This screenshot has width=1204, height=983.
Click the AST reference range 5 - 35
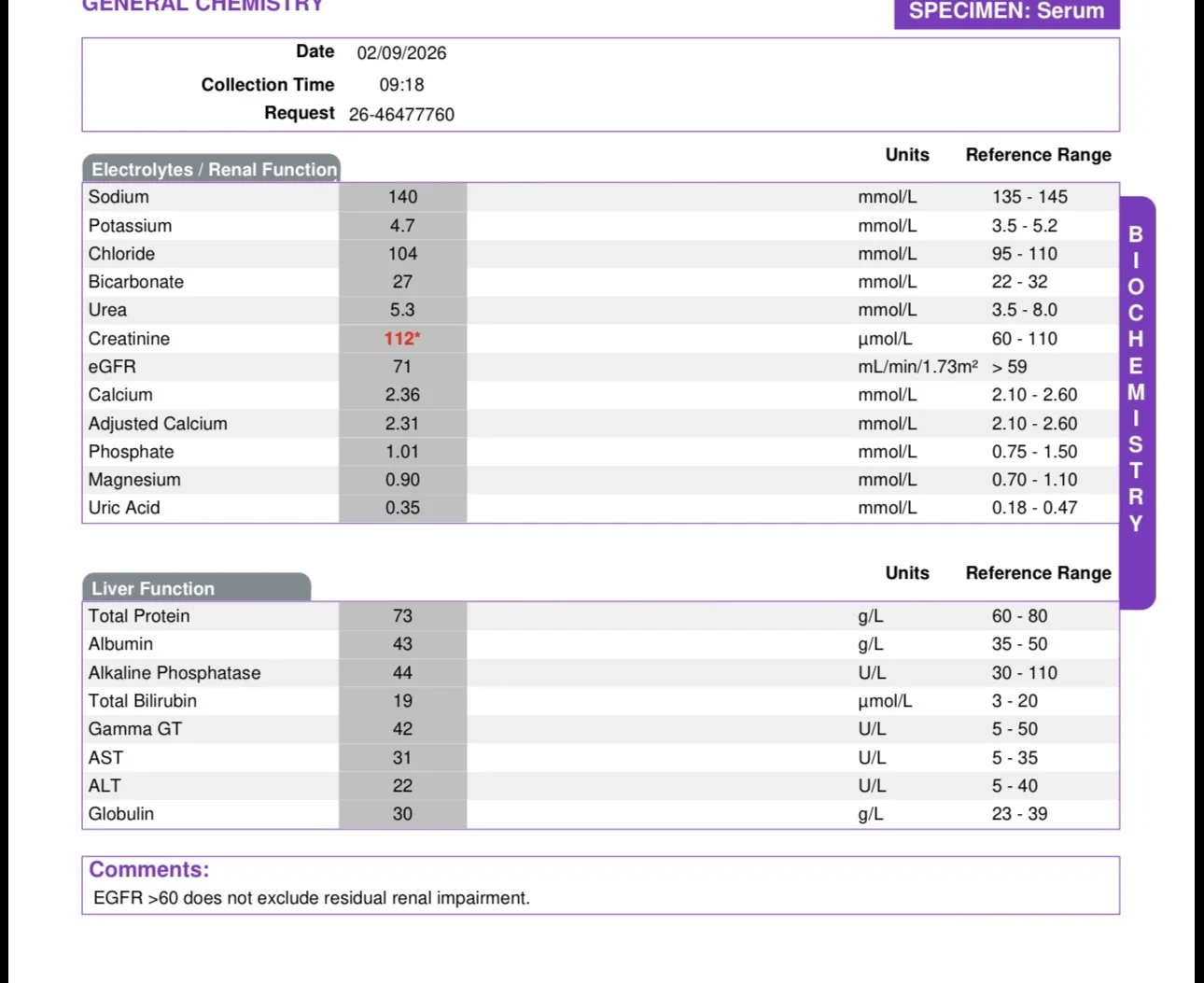click(1015, 758)
